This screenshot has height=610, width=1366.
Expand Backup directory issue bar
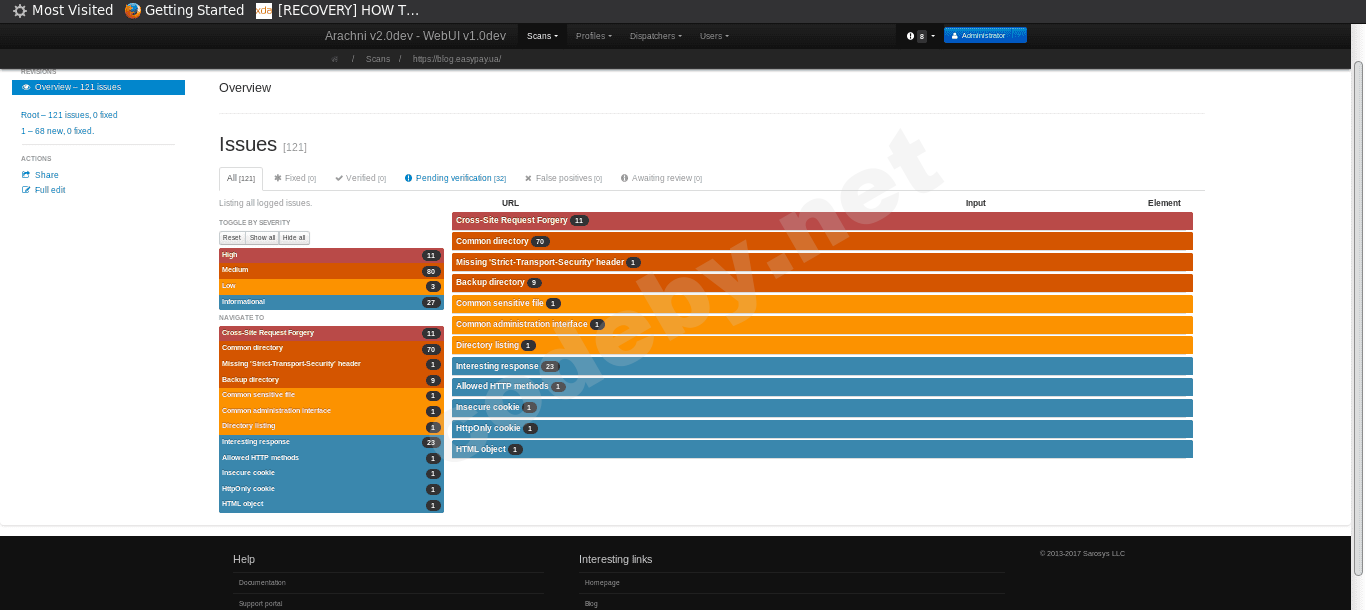(822, 283)
